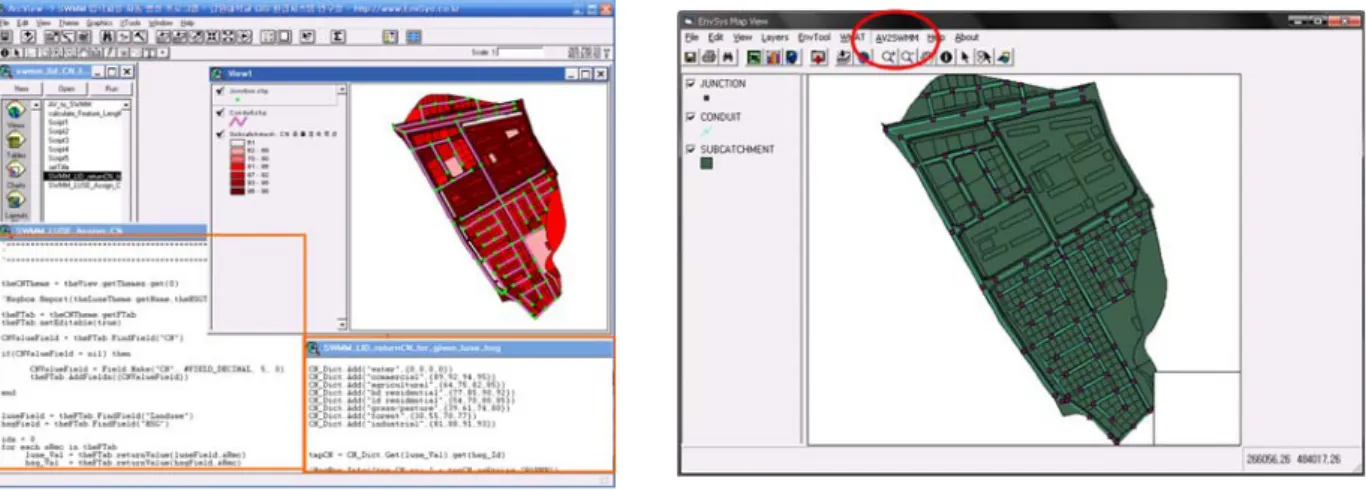The image size is (1366, 490).
Task: Open Layers menu in EnvSys Map View
Action: point(775,37)
